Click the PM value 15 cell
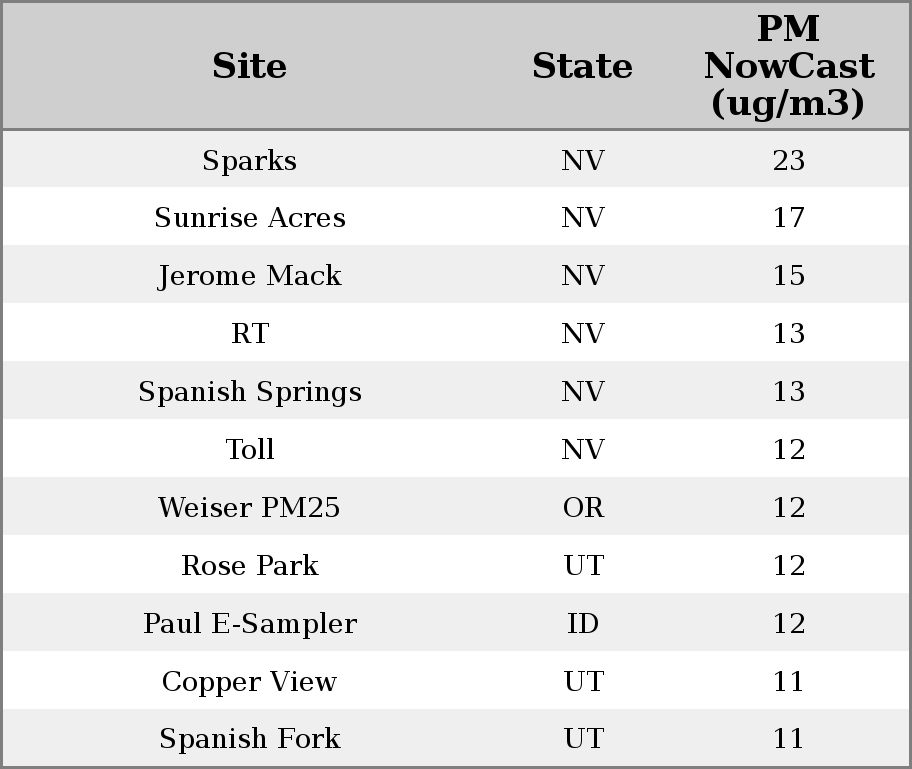 tap(788, 276)
